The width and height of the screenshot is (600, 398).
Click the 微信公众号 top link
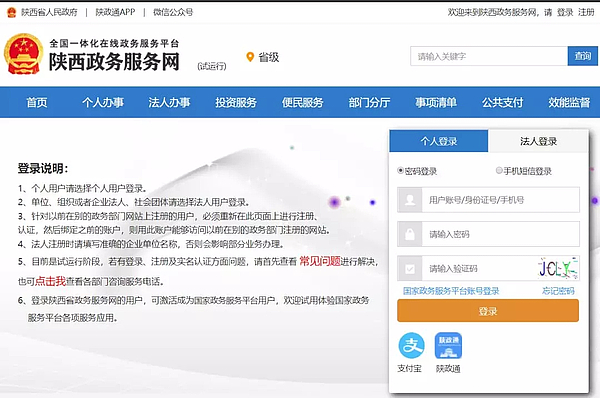coord(173,12)
